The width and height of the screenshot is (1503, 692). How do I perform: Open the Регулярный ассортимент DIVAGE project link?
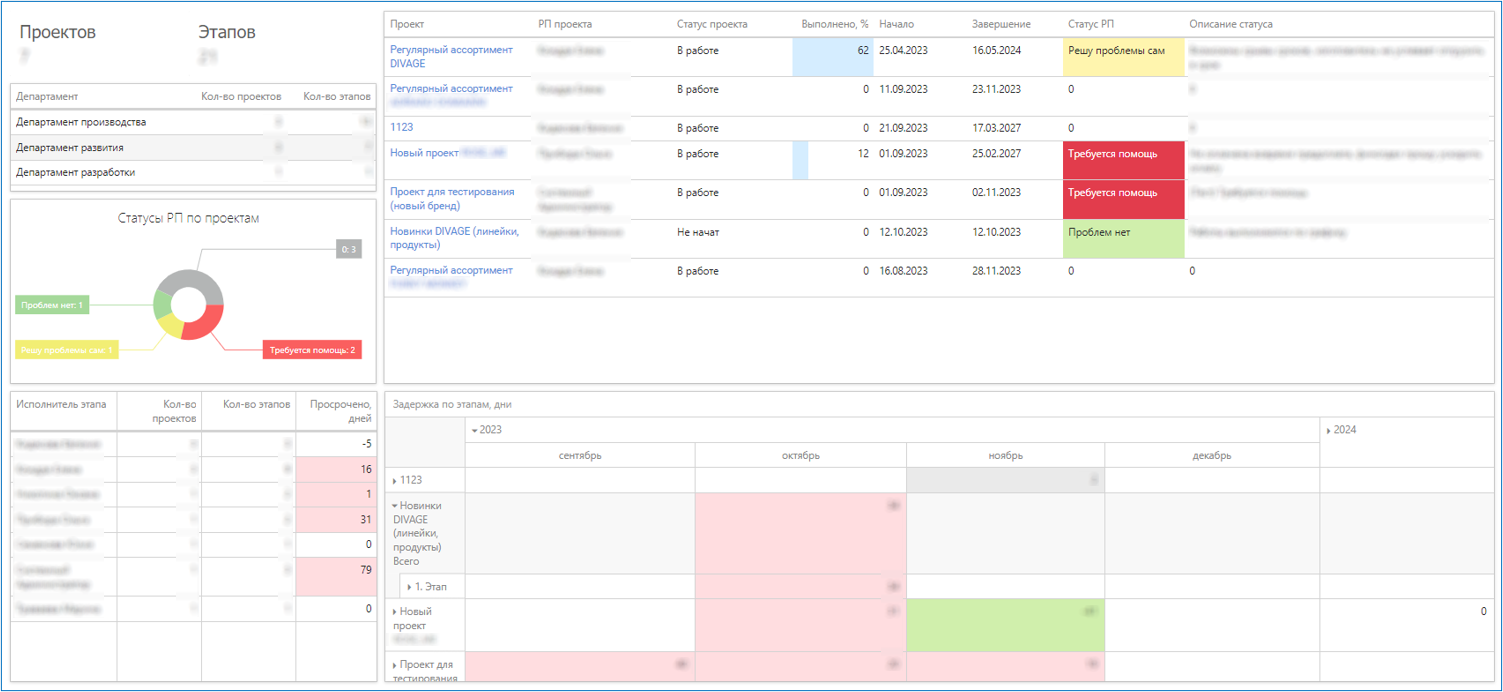point(451,56)
